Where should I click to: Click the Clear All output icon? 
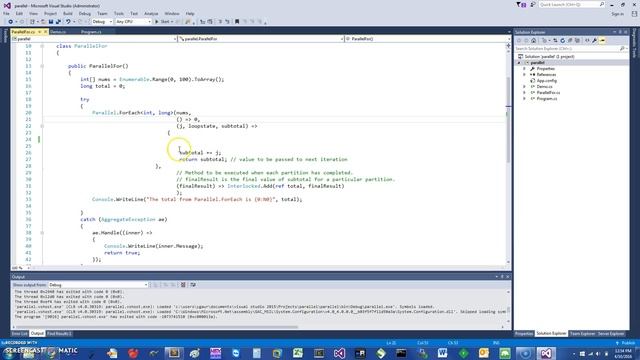(183, 285)
